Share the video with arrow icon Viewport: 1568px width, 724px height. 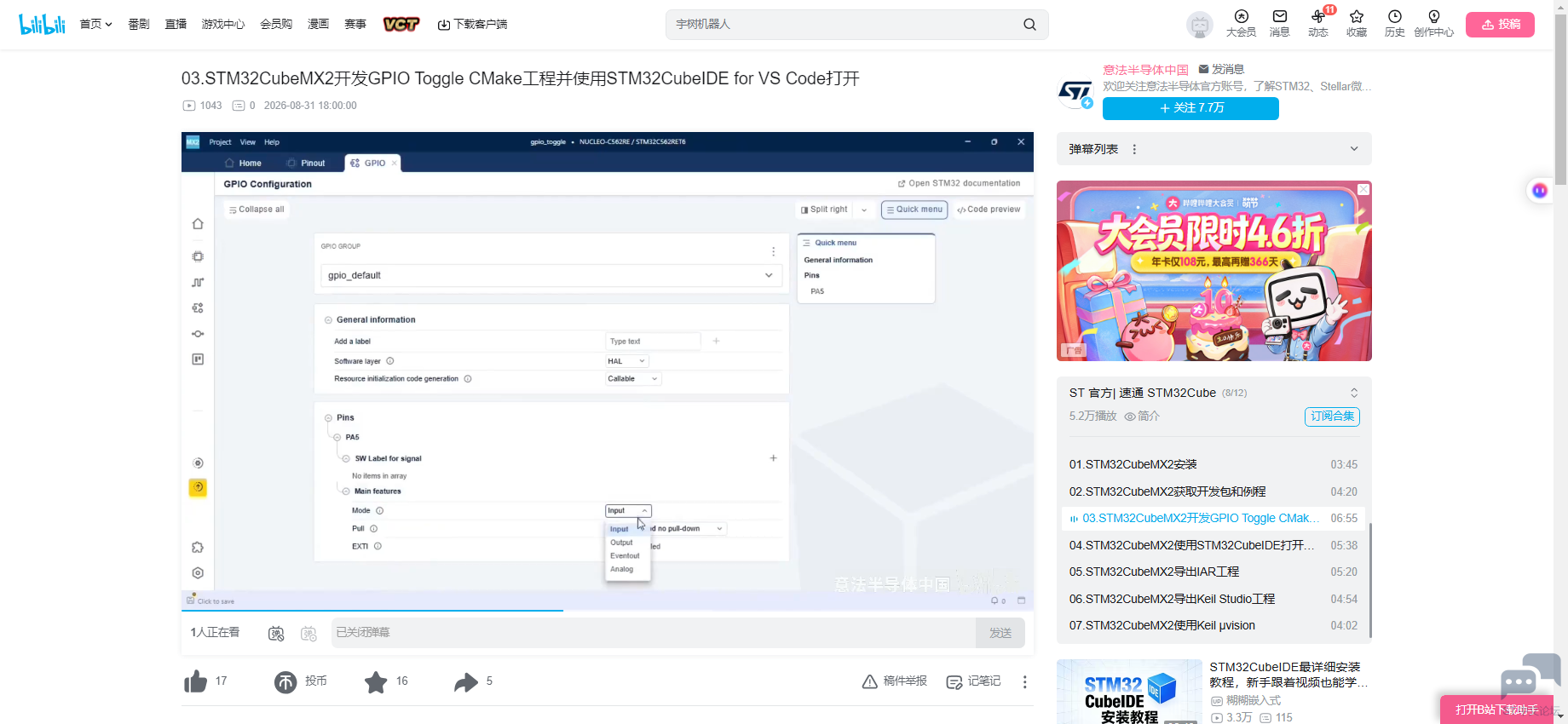pos(466,681)
